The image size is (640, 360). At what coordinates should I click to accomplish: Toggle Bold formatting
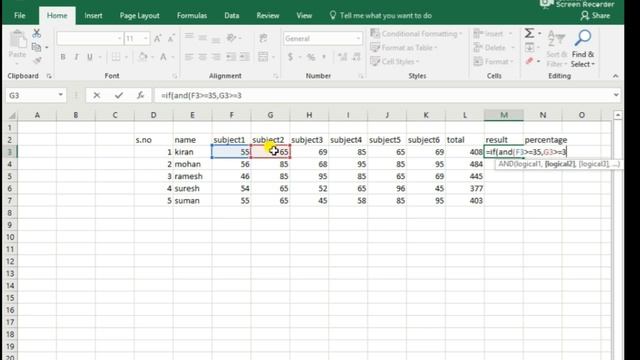63,57
